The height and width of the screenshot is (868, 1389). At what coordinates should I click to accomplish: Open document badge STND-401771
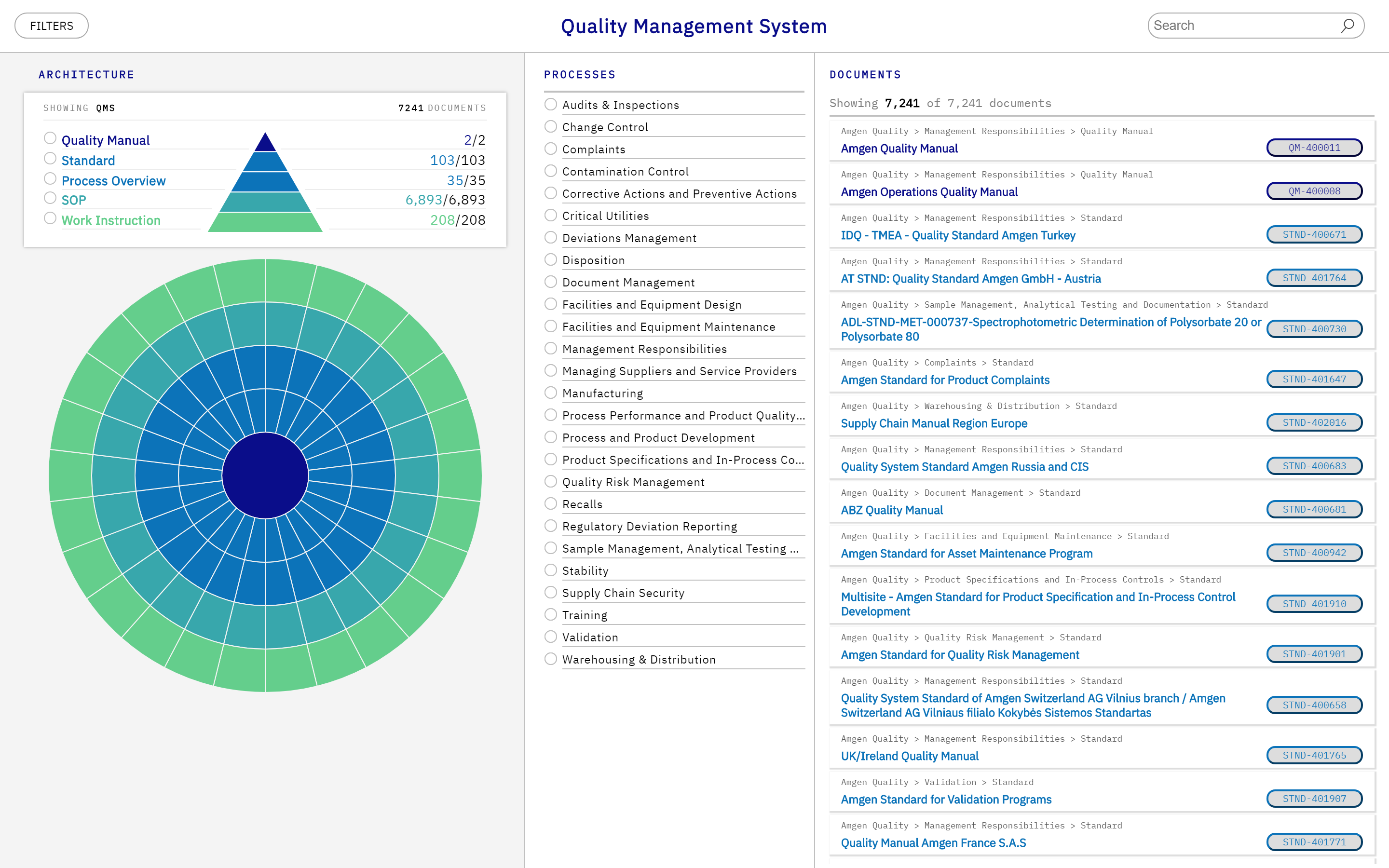(1314, 841)
